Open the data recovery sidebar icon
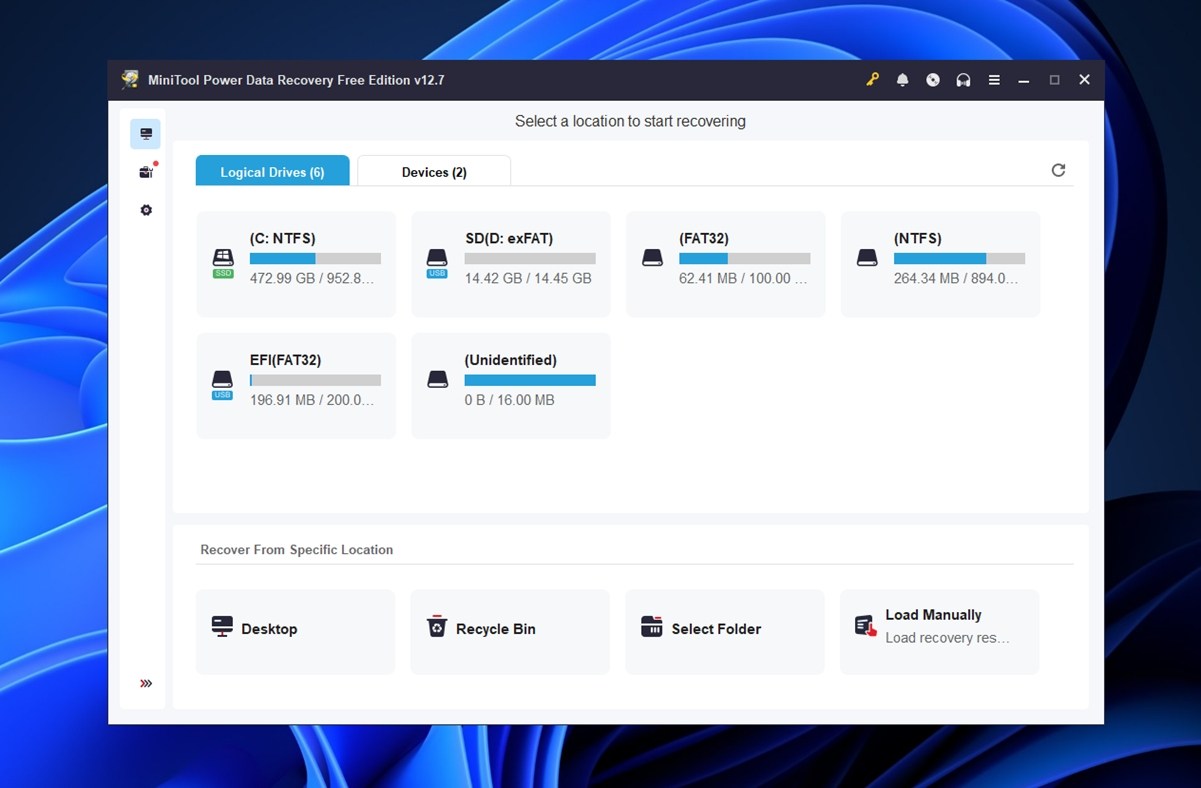This screenshot has height=788, width=1201. tap(145, 133)
